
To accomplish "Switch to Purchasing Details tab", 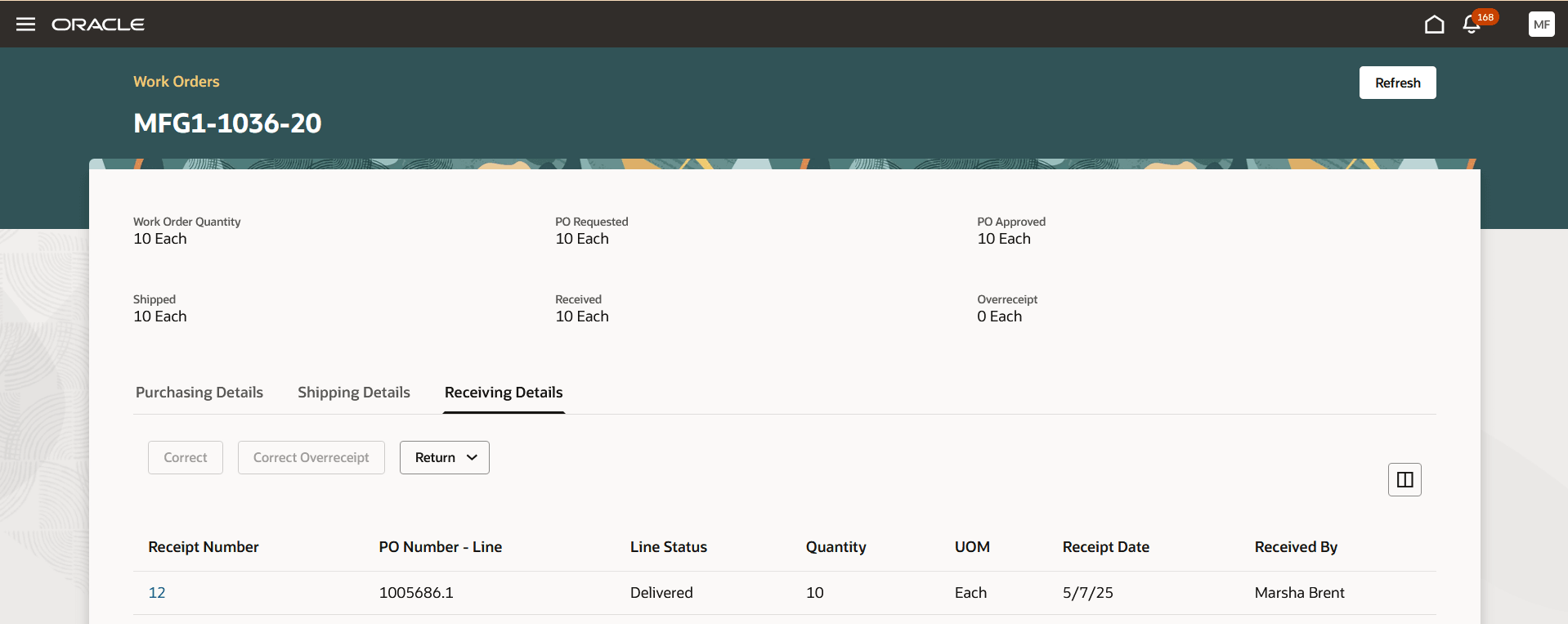I will pyautogui.click(x=199, y=393).
